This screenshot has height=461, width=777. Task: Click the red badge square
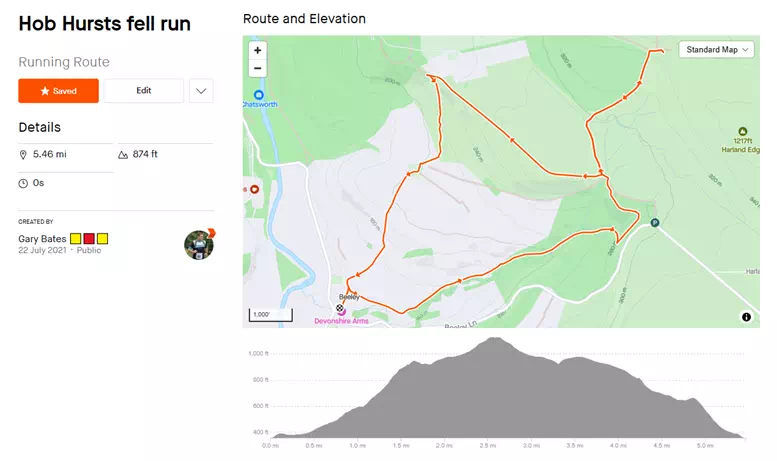coord(89,239)
